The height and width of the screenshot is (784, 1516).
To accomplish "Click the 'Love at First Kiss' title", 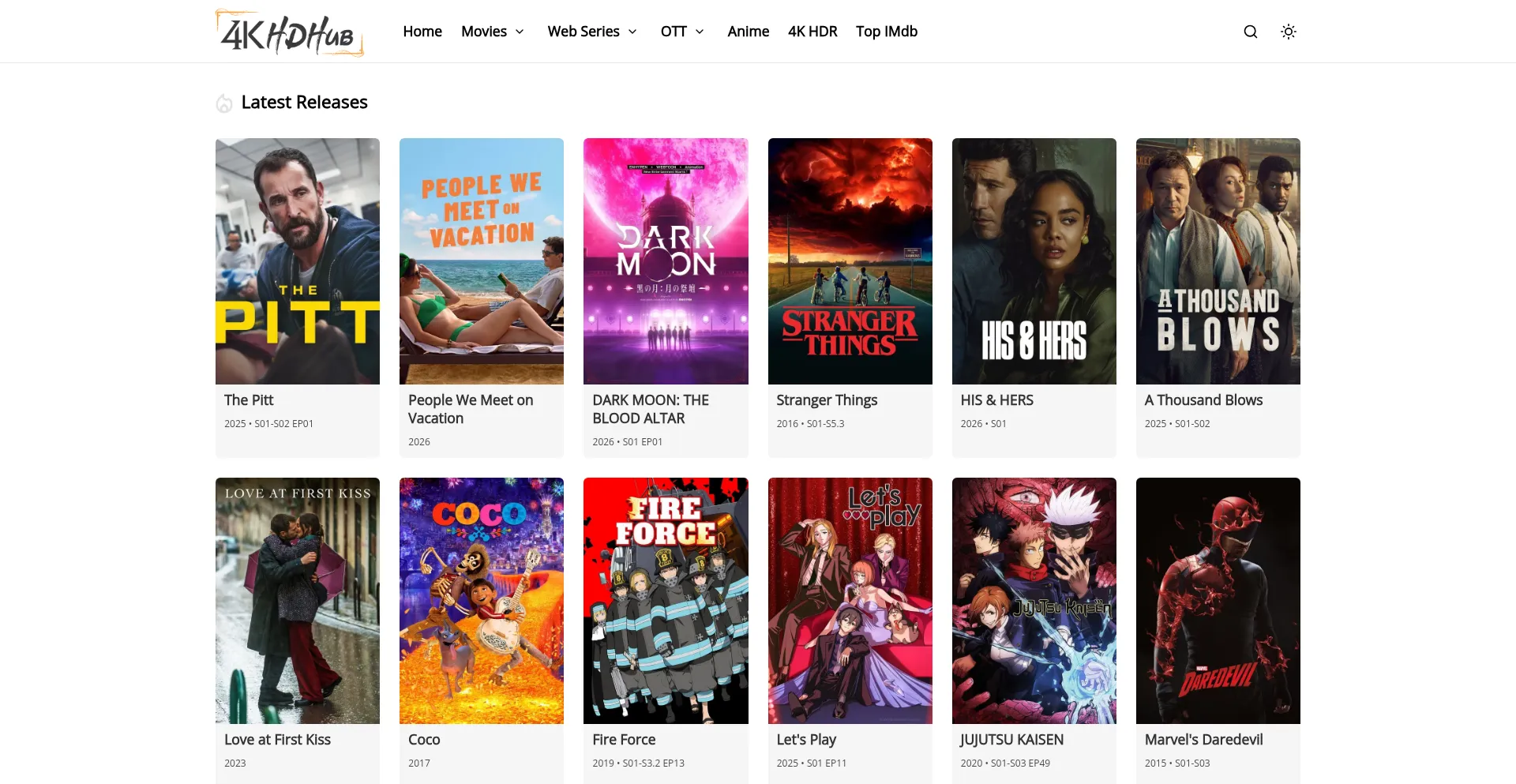I will point(277,740).
